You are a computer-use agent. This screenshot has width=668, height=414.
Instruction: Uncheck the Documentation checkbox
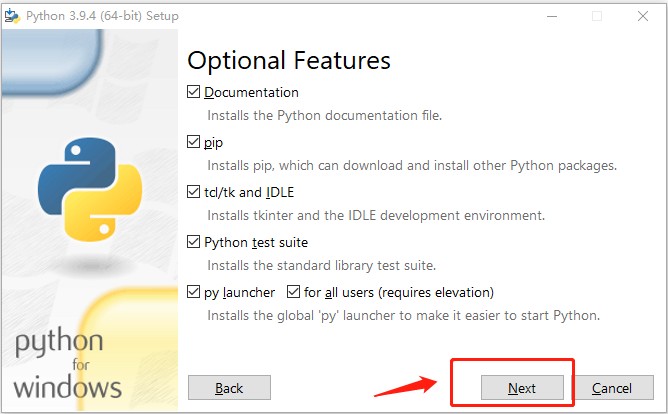click(193, 92)
